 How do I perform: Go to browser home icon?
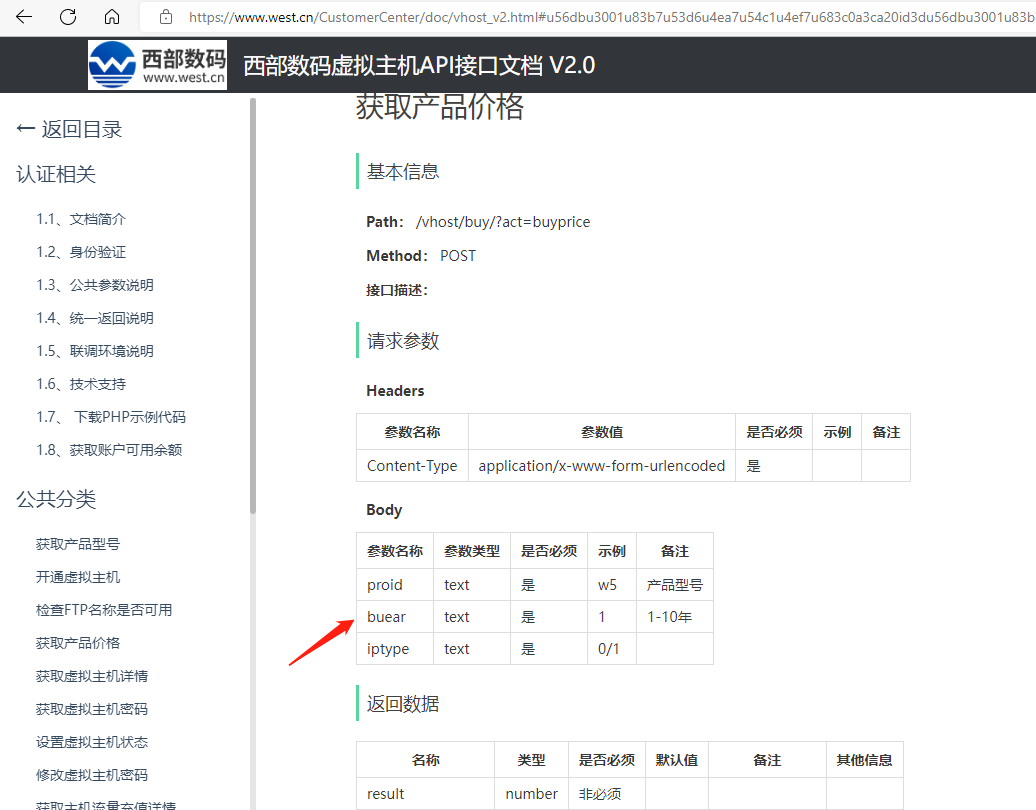[x=112, y=17]
